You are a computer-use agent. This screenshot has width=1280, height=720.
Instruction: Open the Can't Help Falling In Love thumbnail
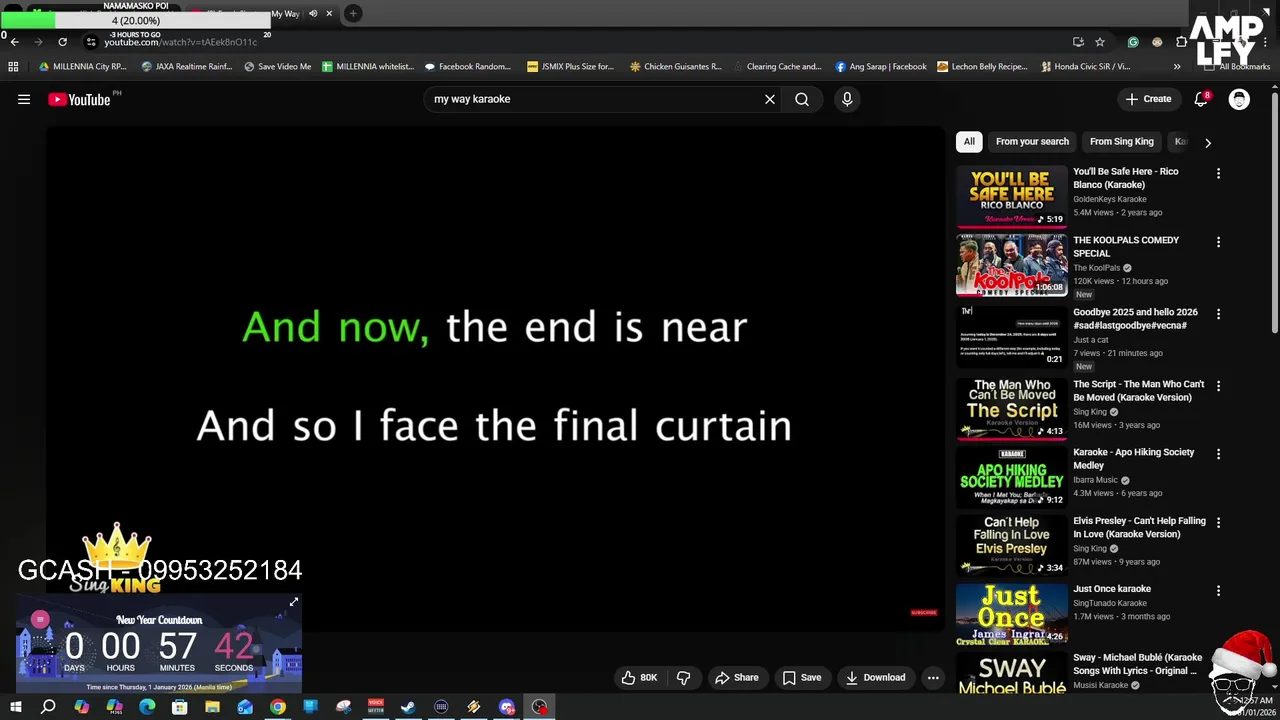[1012, 545]
